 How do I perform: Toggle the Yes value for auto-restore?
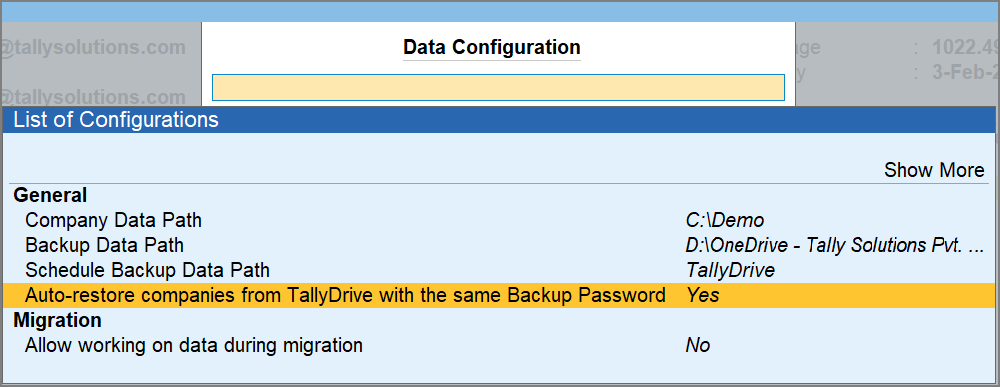pos(703,295)
